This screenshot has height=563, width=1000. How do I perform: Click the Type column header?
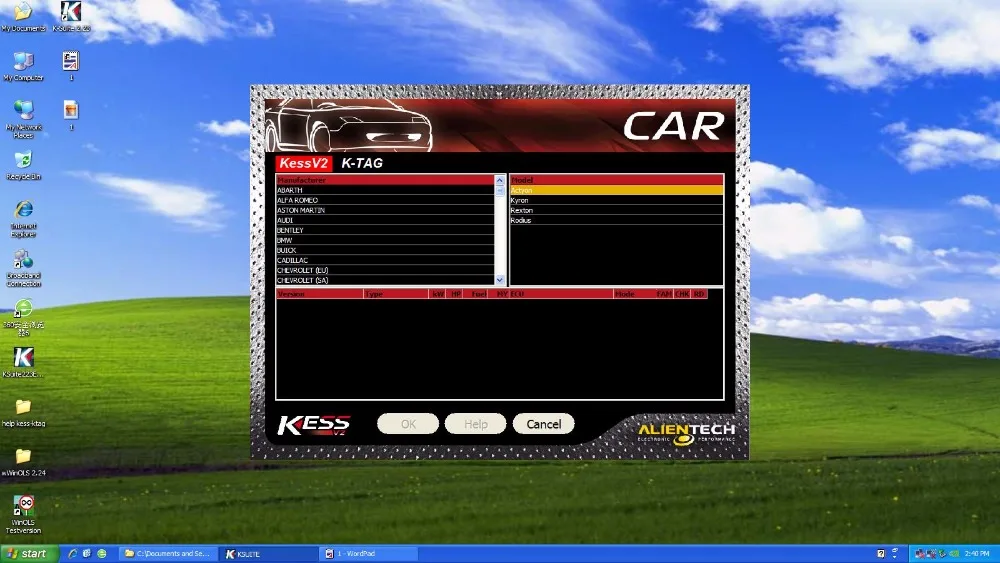click(x=396, y=294)
